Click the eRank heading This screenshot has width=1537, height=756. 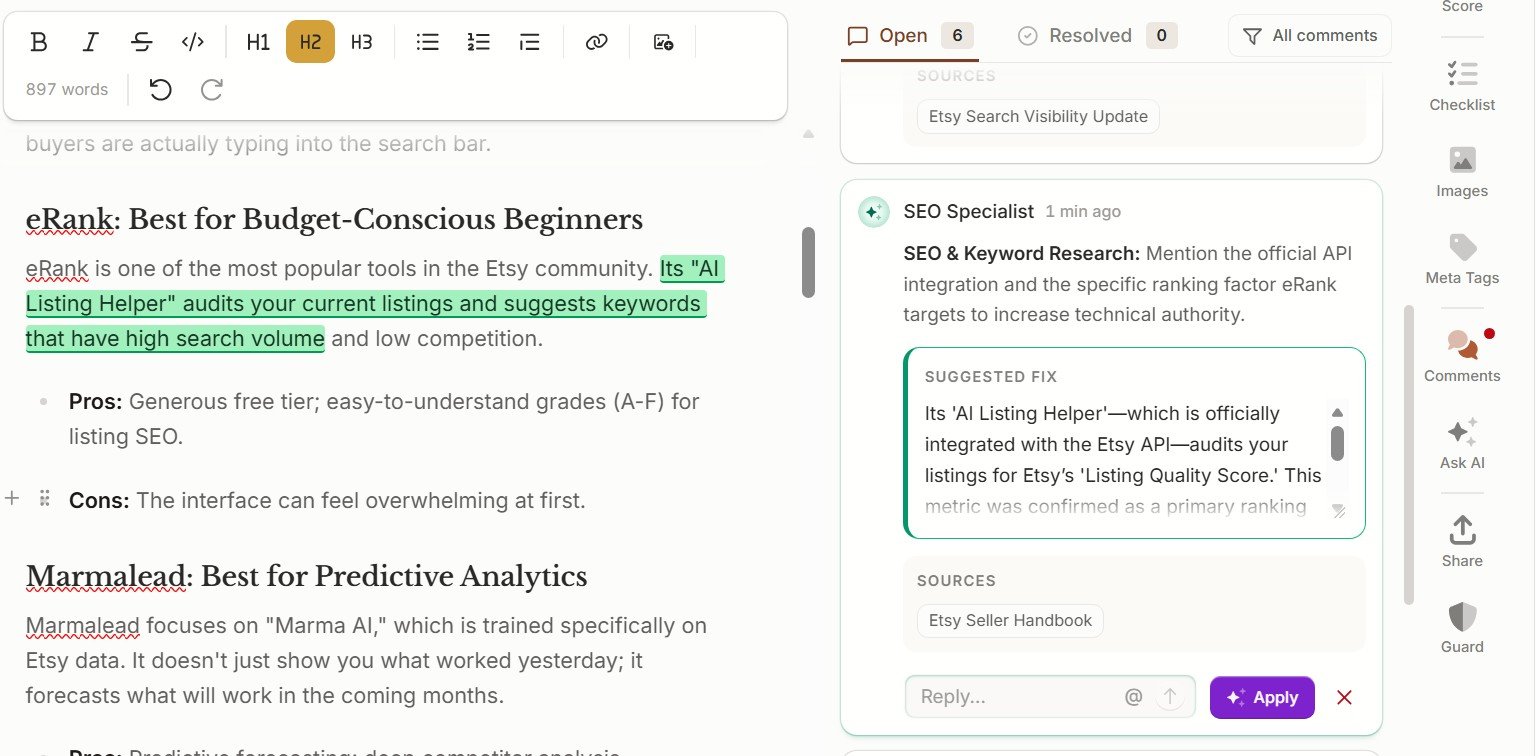(334, 219)
